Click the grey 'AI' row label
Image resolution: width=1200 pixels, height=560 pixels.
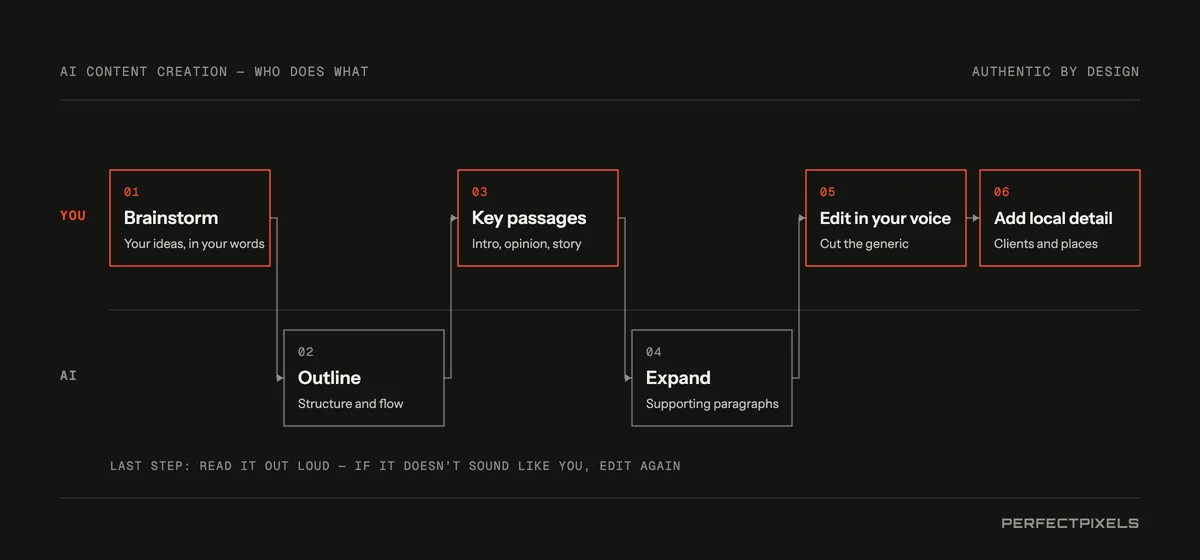68,376
